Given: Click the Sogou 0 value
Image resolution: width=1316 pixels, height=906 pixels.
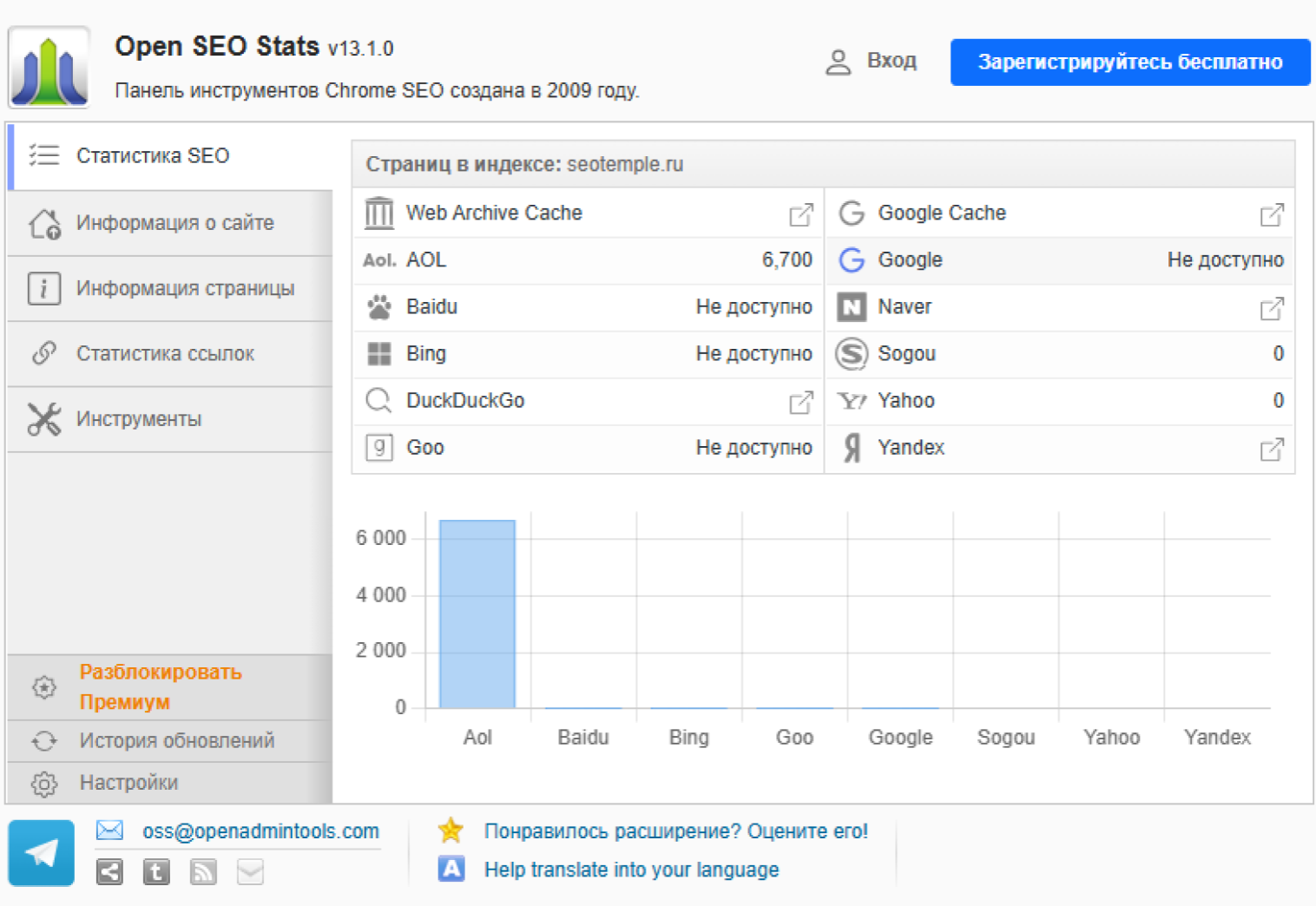Looking at the screenshot, I should point(1278,353).
